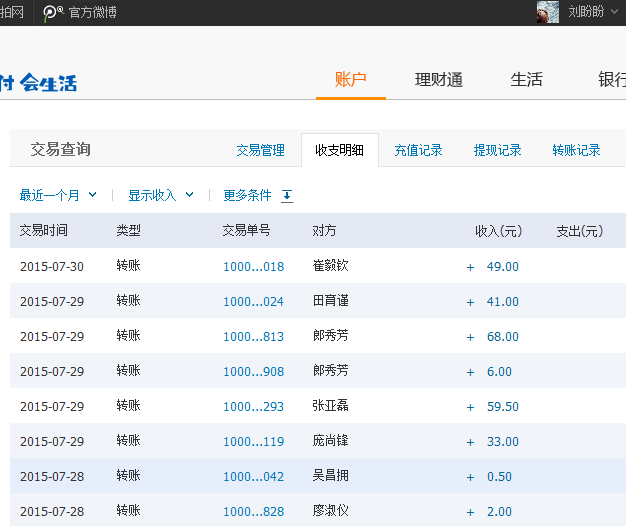Expand the 最近一个月 date range filter
This screenshot has width=626, height=526.
pos(58,195)
